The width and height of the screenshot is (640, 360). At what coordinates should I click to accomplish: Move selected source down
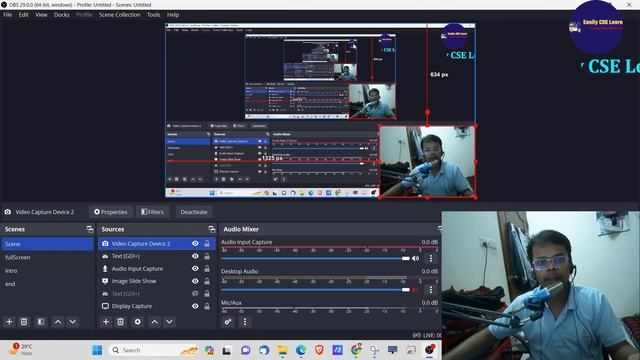click(x=169, y=322)
